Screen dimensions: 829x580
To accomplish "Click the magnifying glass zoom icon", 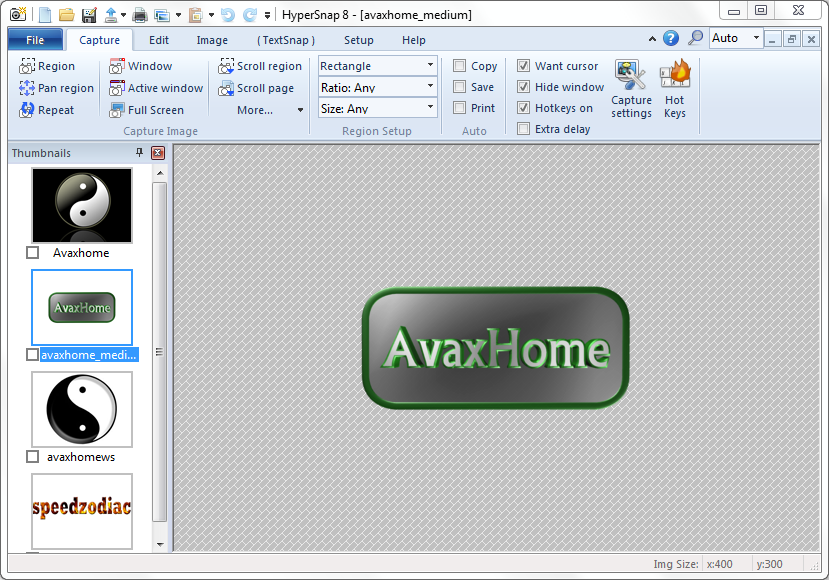I will tap(695, 38).
